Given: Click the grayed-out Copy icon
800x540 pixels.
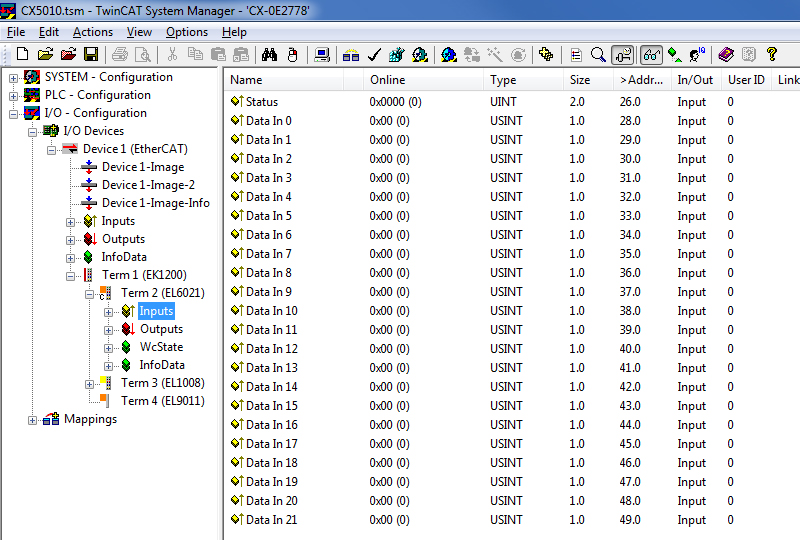Looking at the screenshot, I should click(195, 54).
